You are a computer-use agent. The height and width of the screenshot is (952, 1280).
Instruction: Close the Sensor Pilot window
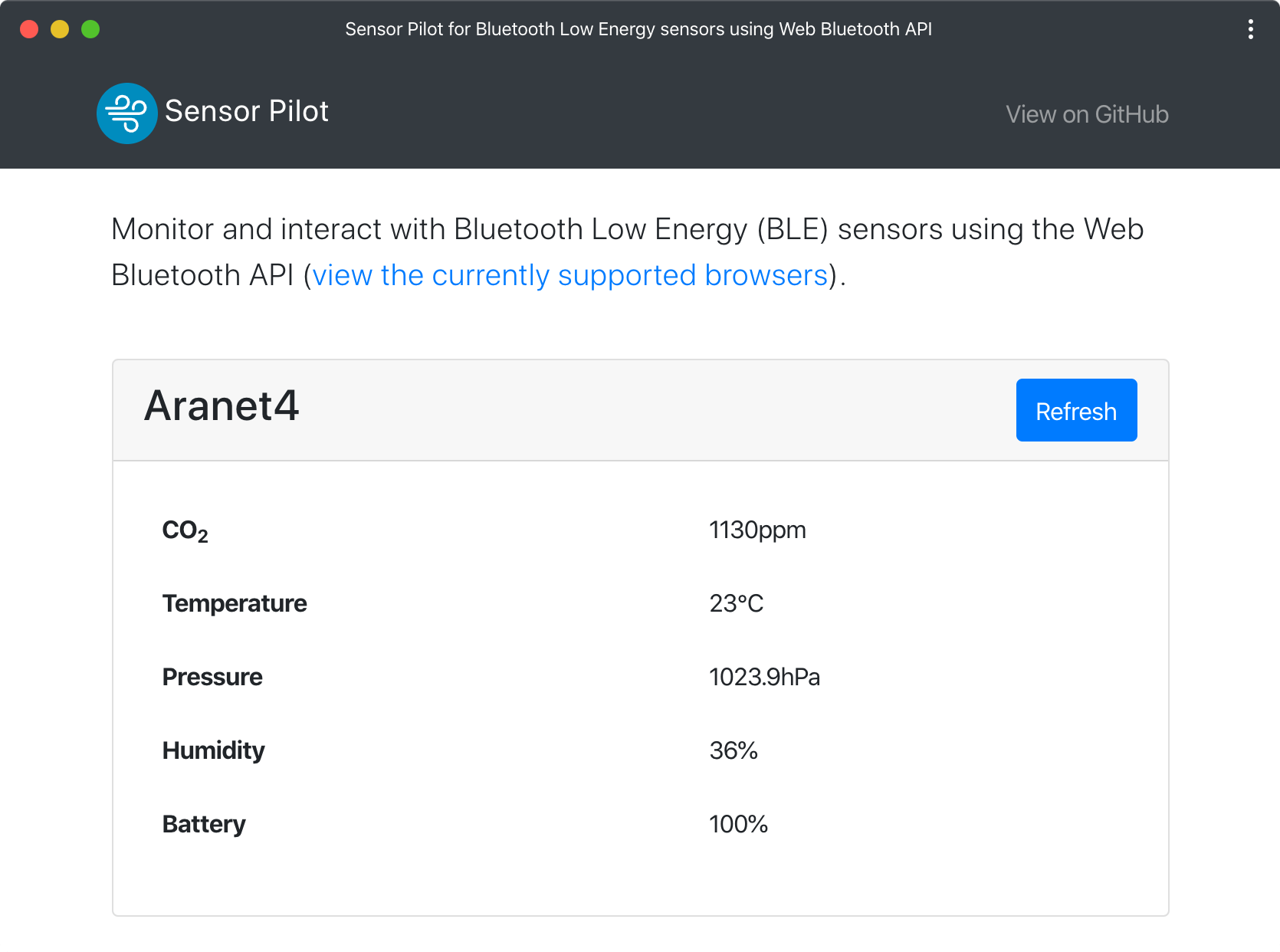click(29, 29)
